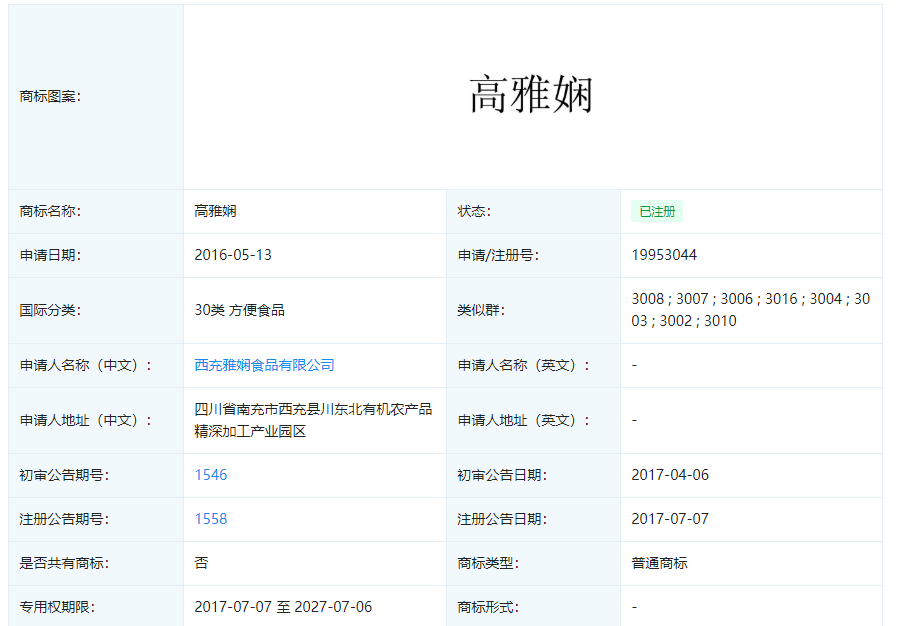Click the 已注册 status badge
899x626 pixels.
click(x=657, y=212)
